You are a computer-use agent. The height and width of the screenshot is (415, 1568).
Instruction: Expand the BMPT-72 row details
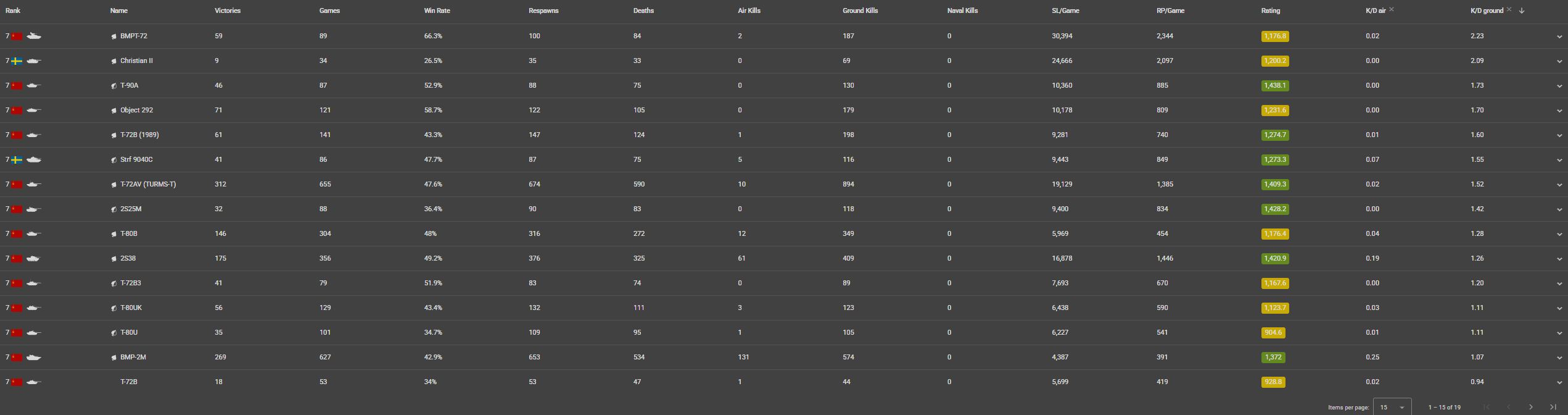tap(1559, 36)
